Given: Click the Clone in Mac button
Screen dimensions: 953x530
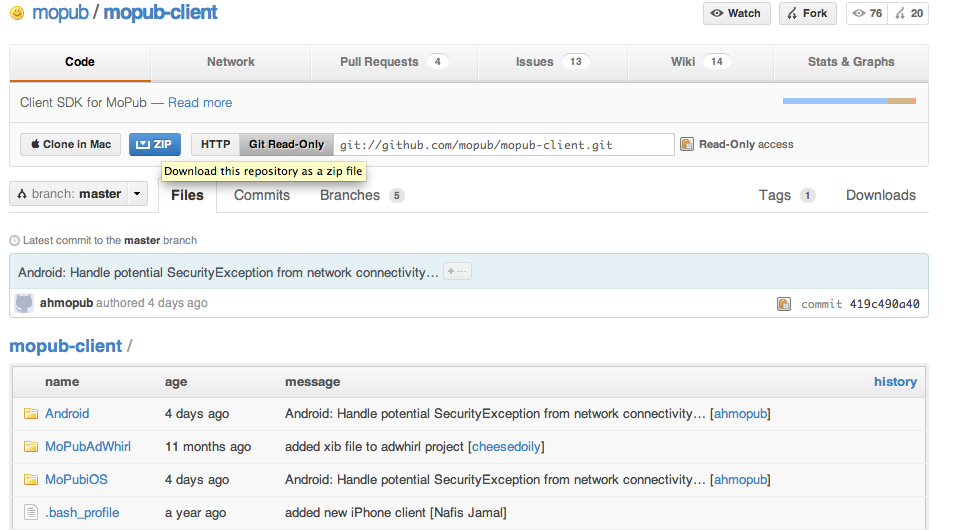Looking at the screenshot, I should 71,145.
